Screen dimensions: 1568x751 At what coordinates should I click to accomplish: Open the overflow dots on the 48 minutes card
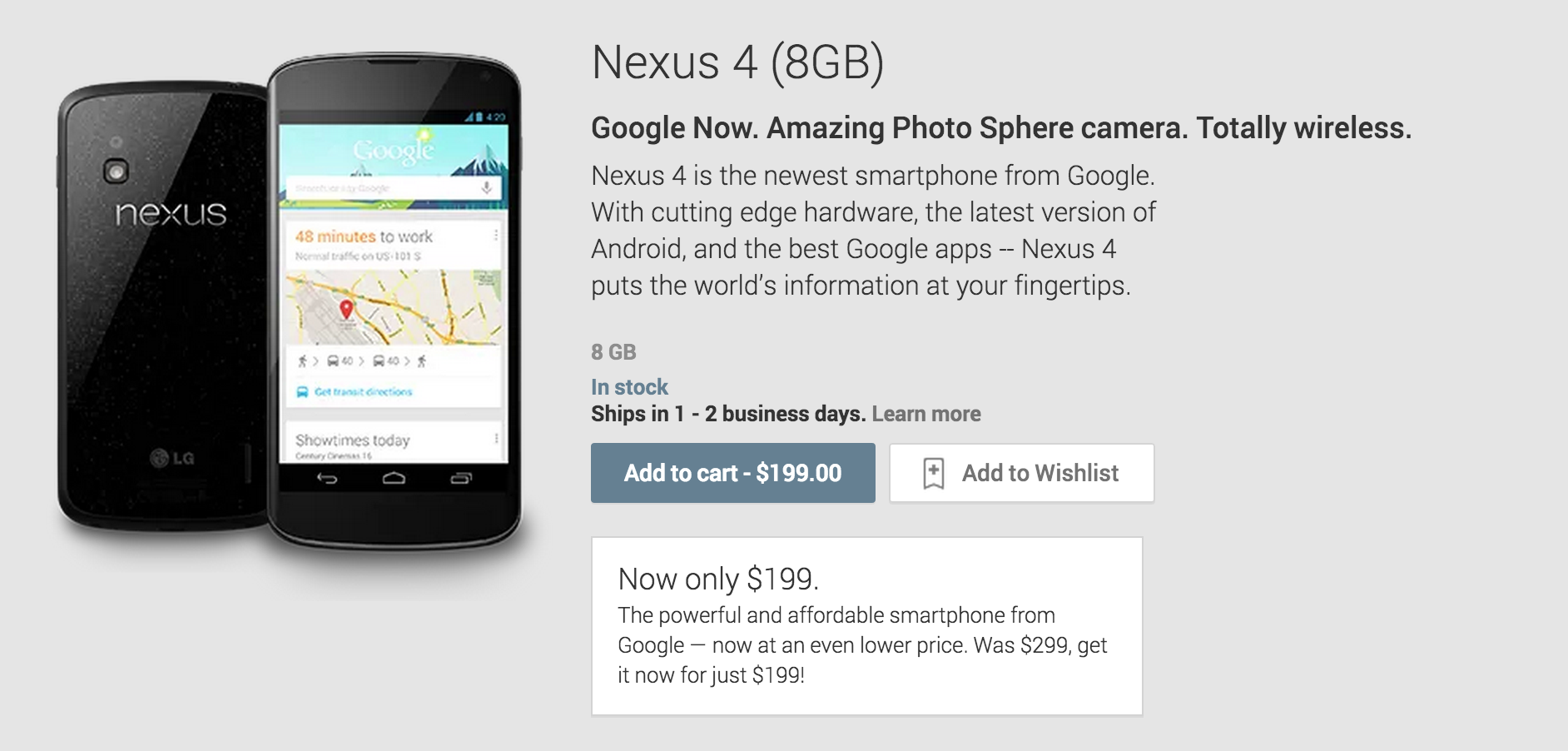point(496,236)
